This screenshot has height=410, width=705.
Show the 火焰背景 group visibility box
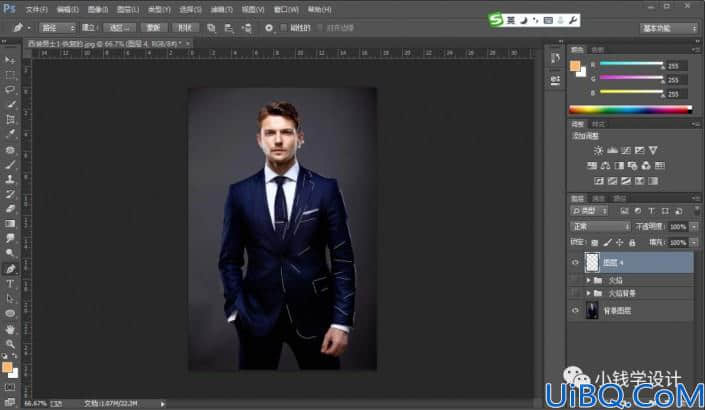[575, 293]
